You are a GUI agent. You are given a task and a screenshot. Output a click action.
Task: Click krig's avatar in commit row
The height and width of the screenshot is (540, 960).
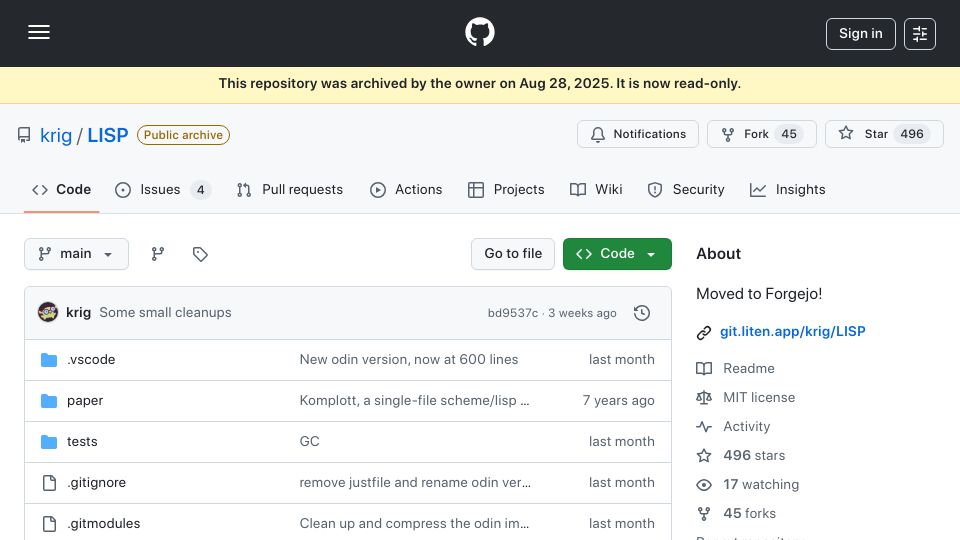click(x=48, y=312)
